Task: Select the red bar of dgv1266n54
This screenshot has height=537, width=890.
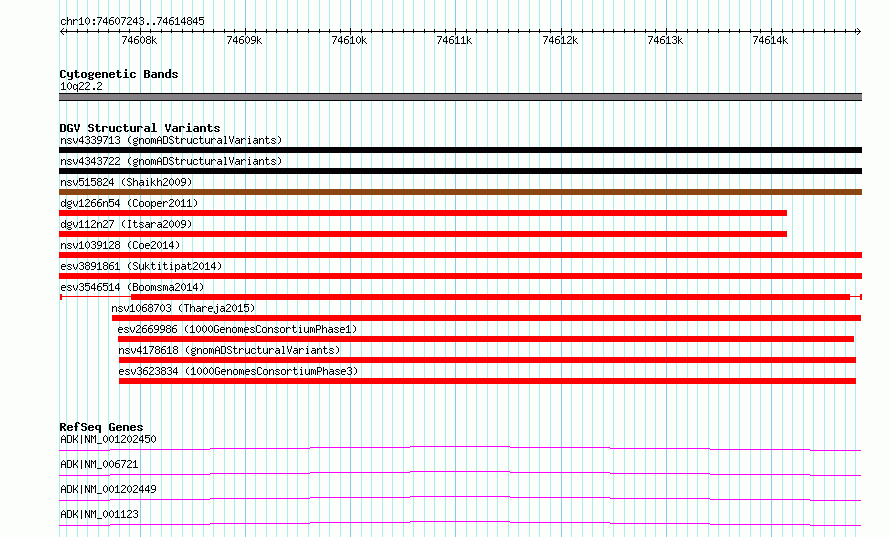Action: click(423, 213)
